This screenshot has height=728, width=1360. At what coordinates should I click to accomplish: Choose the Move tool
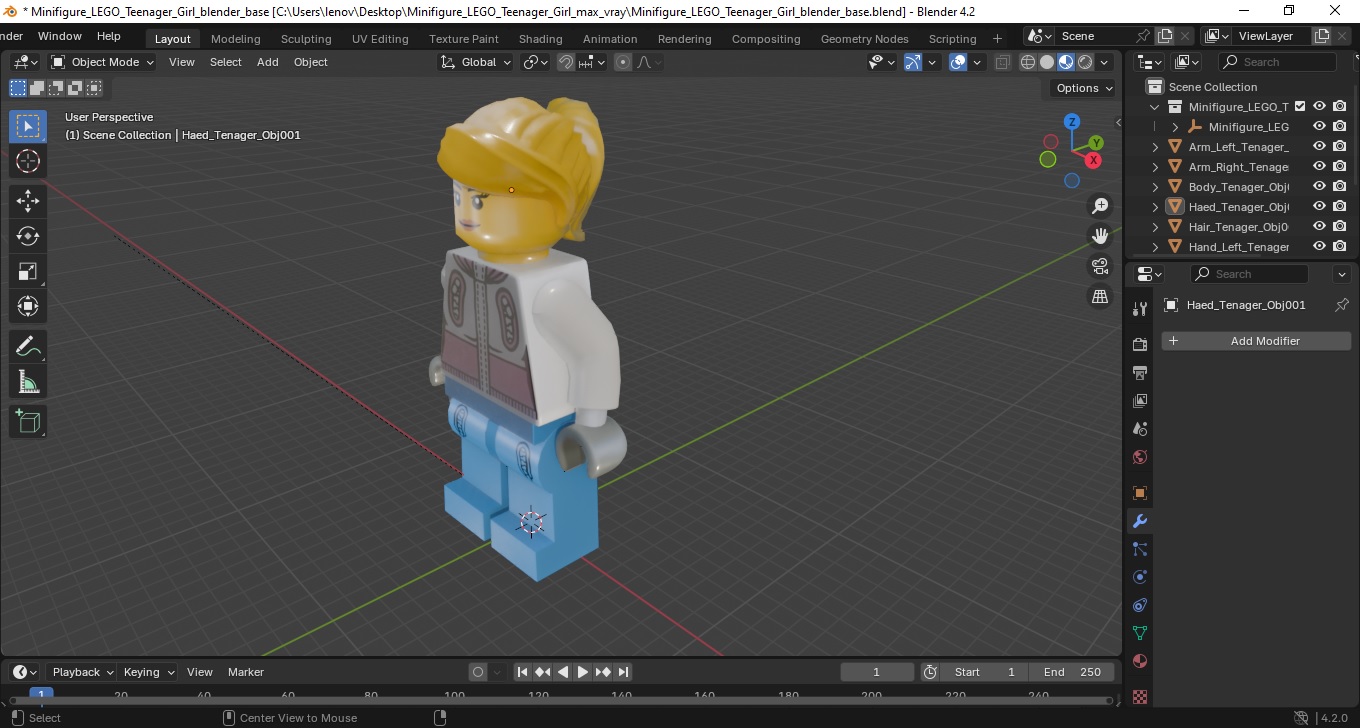point(28,201)
